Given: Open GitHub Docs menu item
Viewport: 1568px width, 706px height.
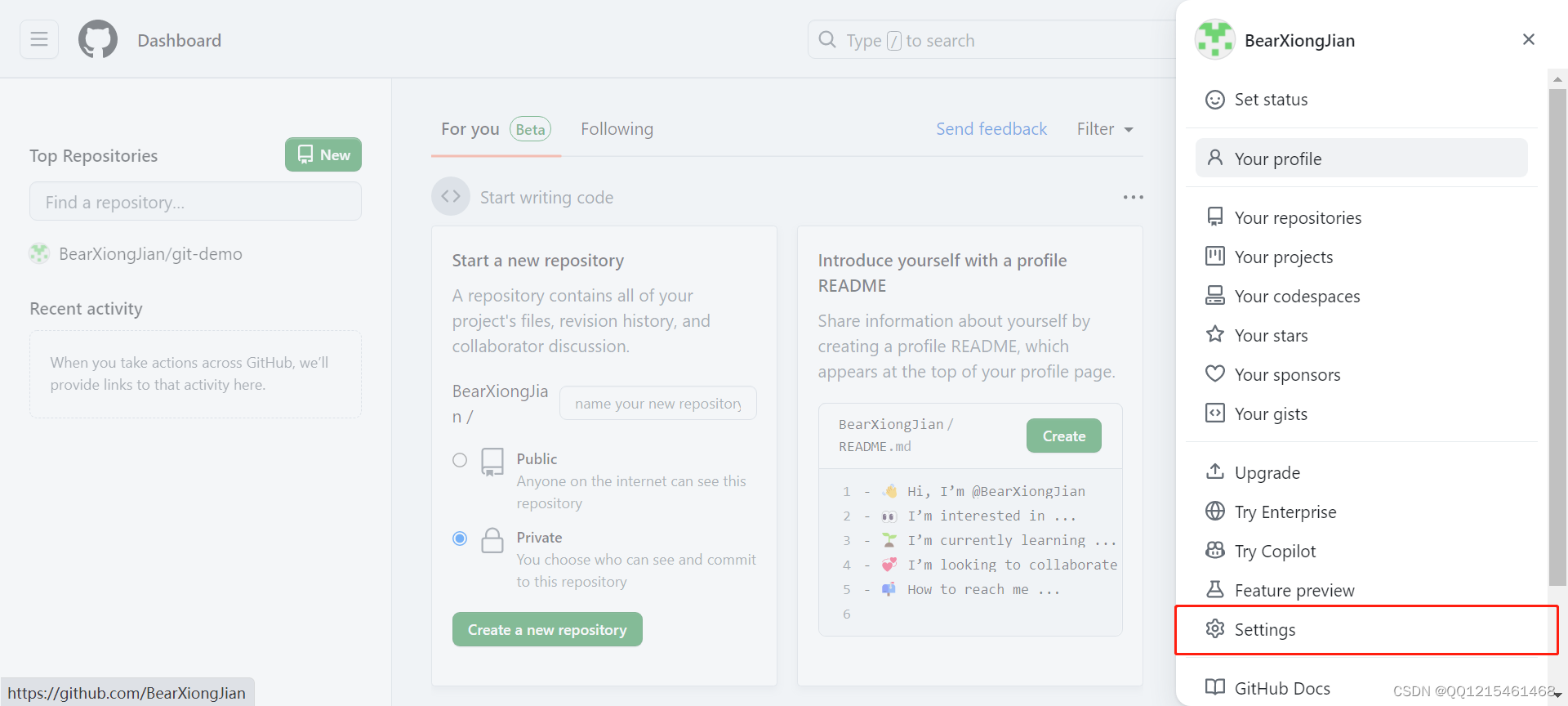Looking at the screenshot, I should coord(1361,688).
